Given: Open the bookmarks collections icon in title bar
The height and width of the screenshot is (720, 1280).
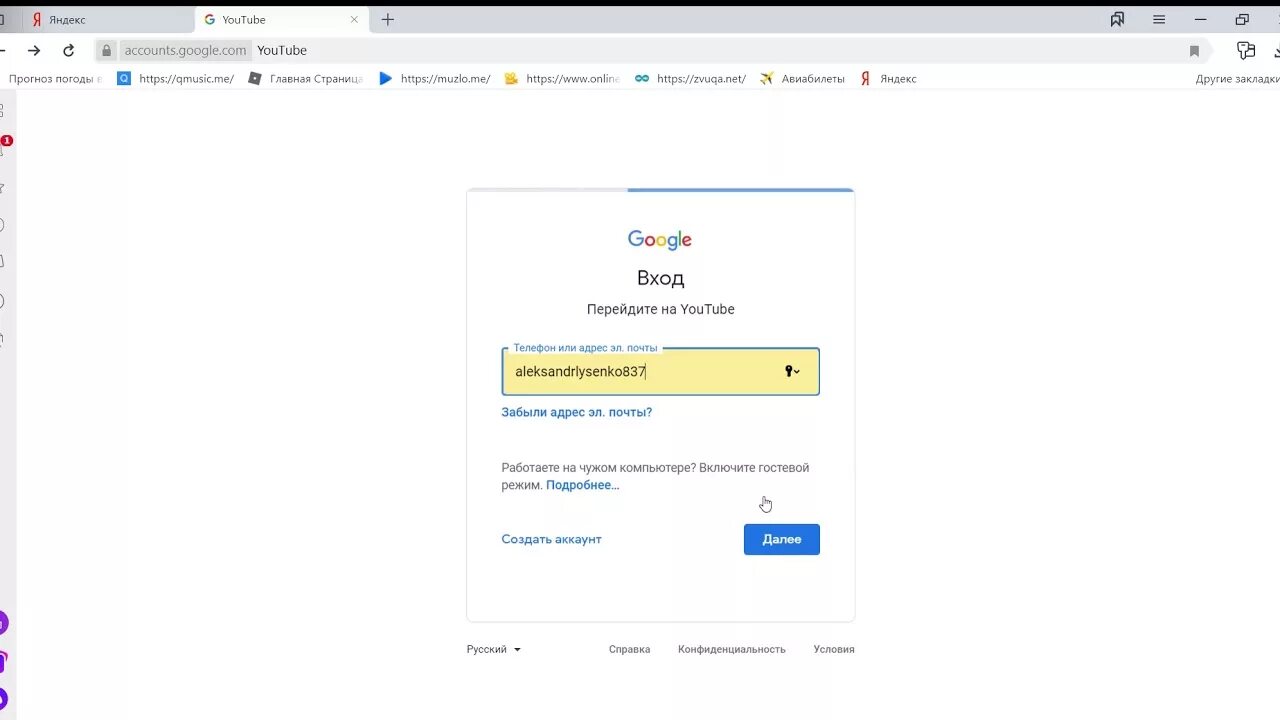Looking at the screenshot, I should pyautogui.click(x=1117, y=19).
